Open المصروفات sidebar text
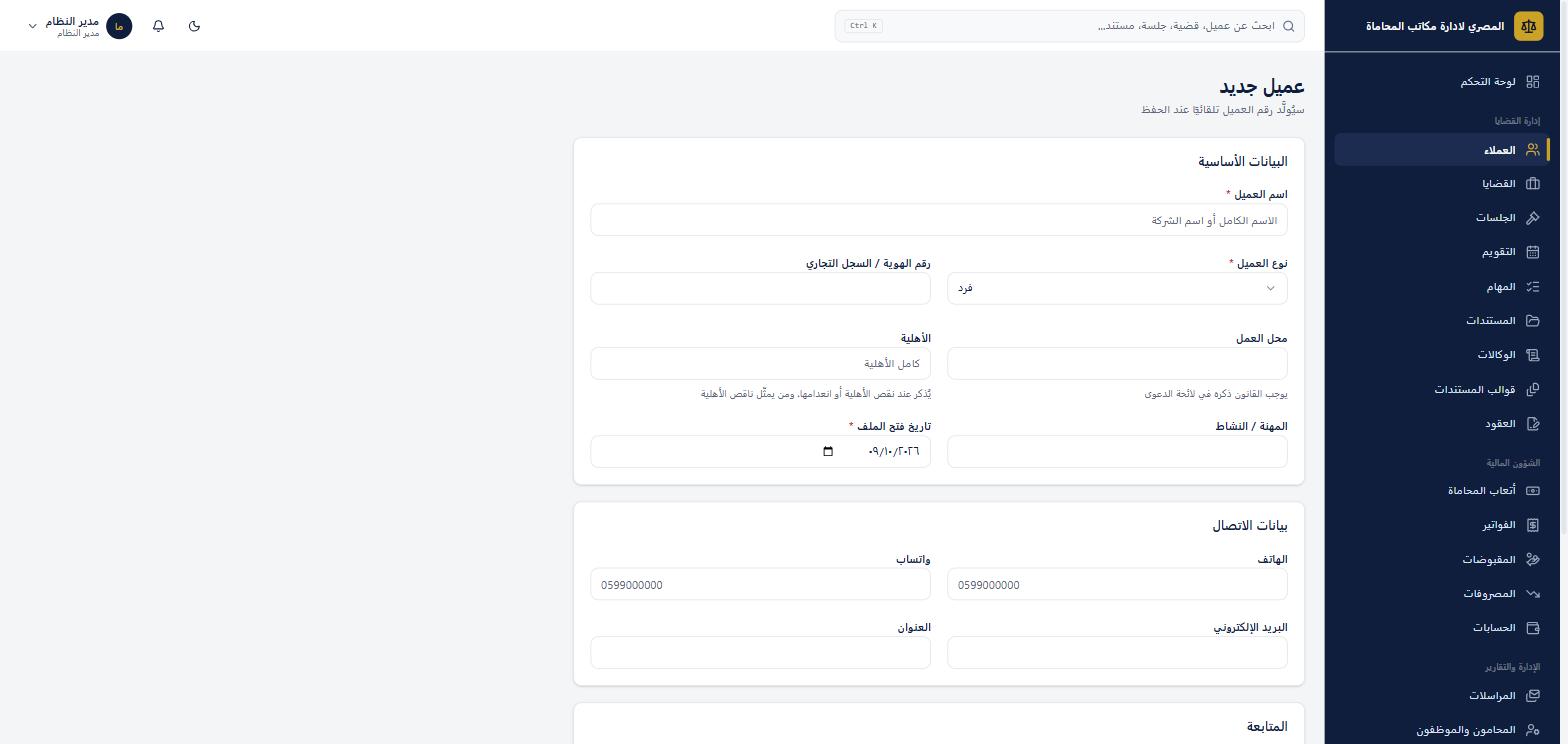The height and width of the screenshot is (744, 1568). click(x=1489, y=594)
